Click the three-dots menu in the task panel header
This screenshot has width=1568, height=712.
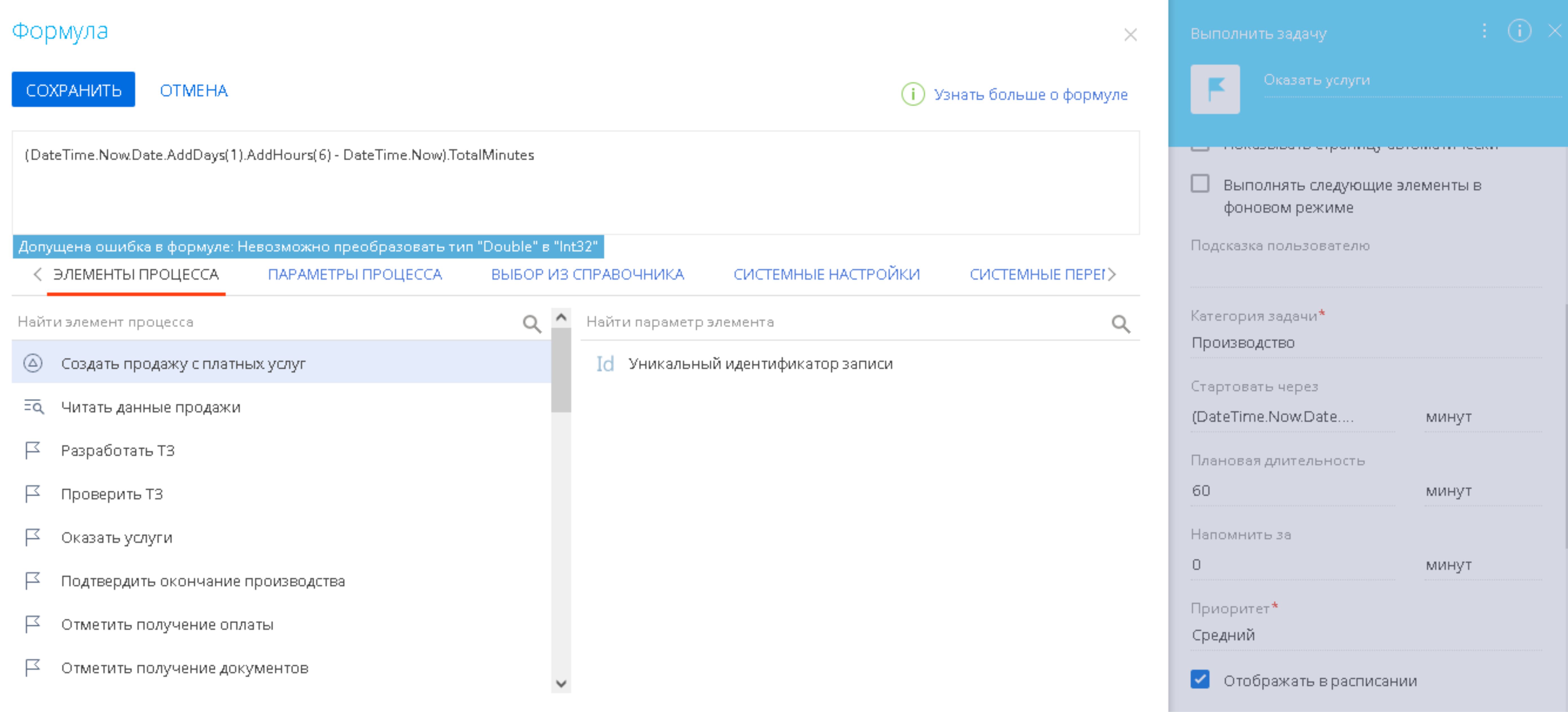coord(1484,31)
